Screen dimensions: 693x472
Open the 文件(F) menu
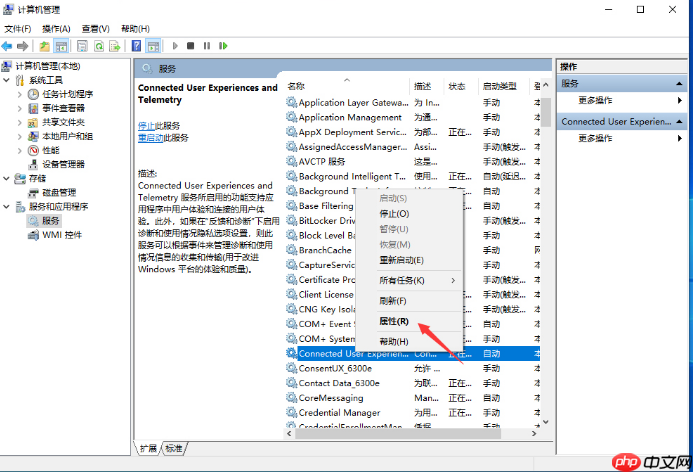pos(18,29)
